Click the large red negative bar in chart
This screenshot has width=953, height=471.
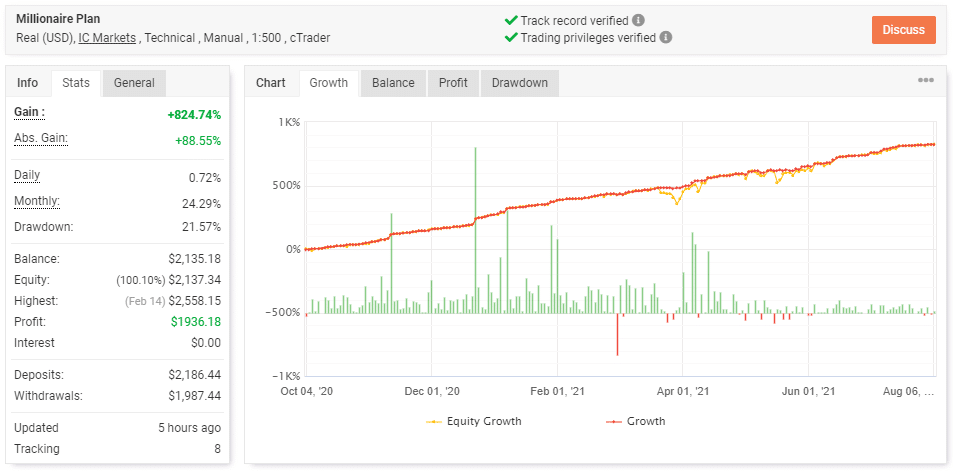618,334
